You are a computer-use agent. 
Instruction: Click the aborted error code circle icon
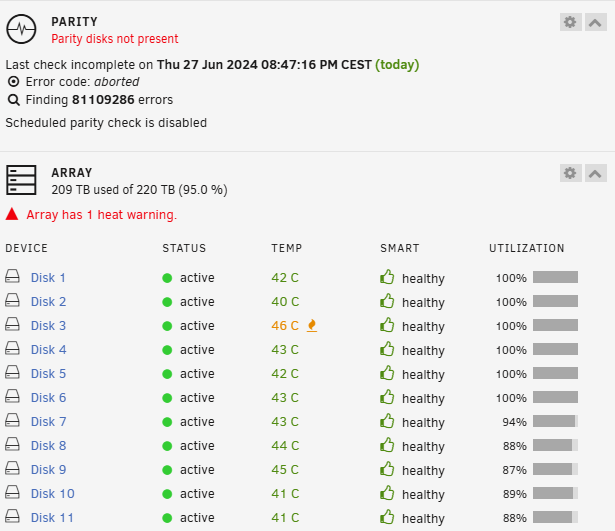point(14,82)
